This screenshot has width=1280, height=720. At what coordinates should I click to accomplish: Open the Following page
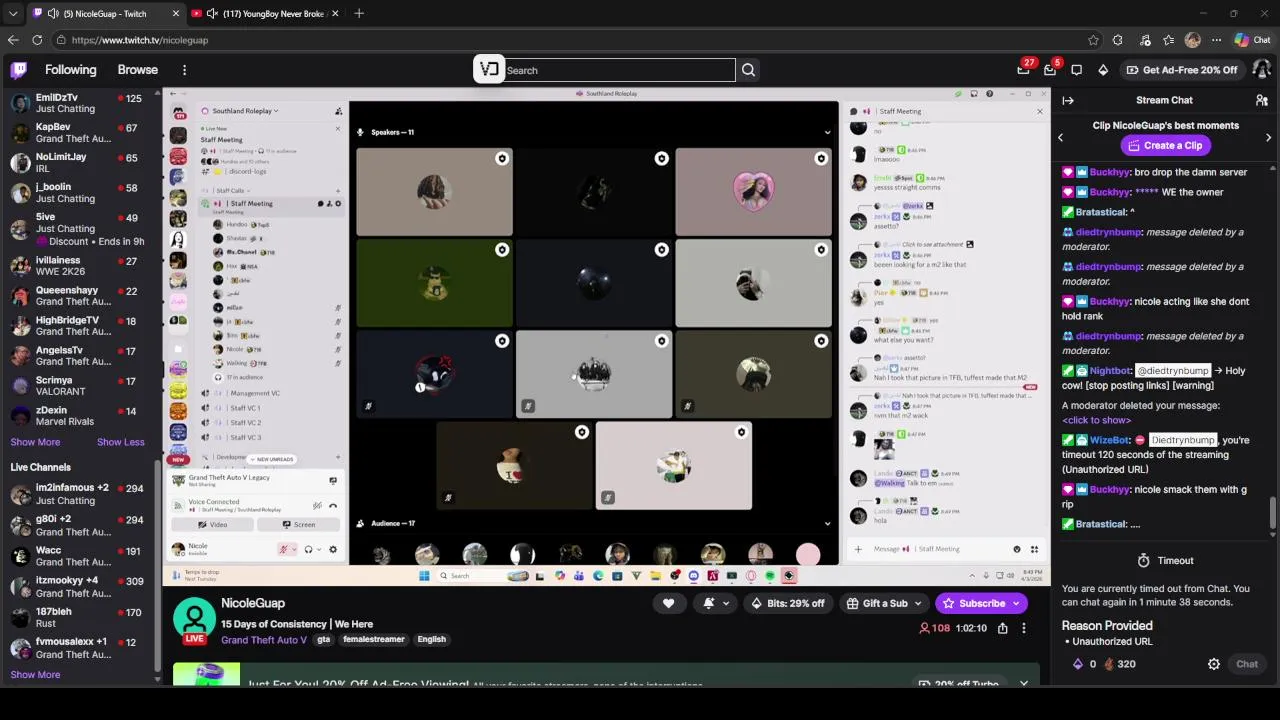click(x=71, y=70)
